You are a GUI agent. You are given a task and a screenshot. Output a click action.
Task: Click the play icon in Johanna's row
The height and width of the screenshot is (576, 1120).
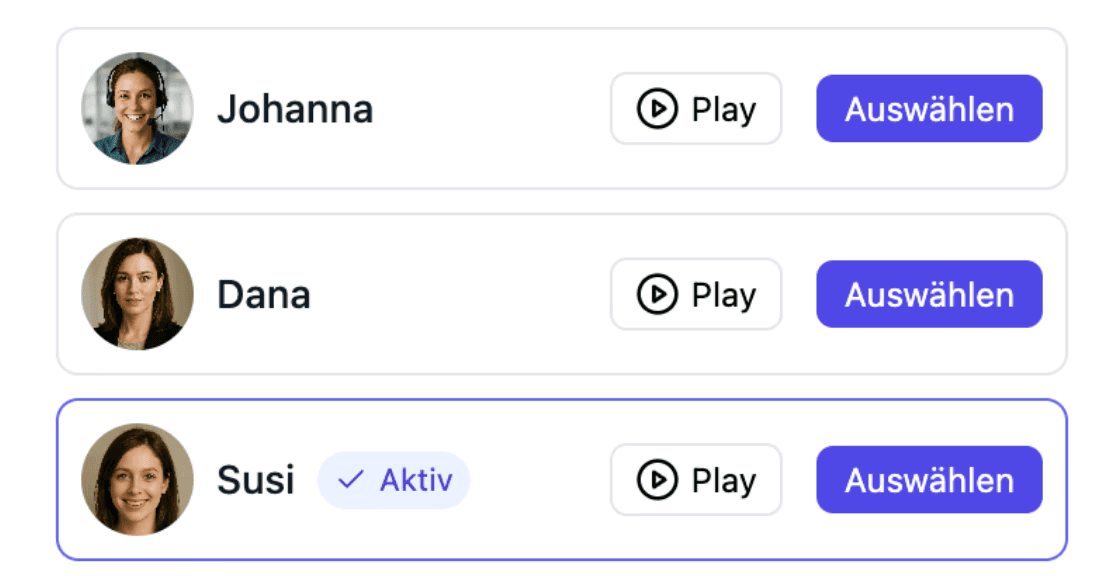[x=657, y=109]
